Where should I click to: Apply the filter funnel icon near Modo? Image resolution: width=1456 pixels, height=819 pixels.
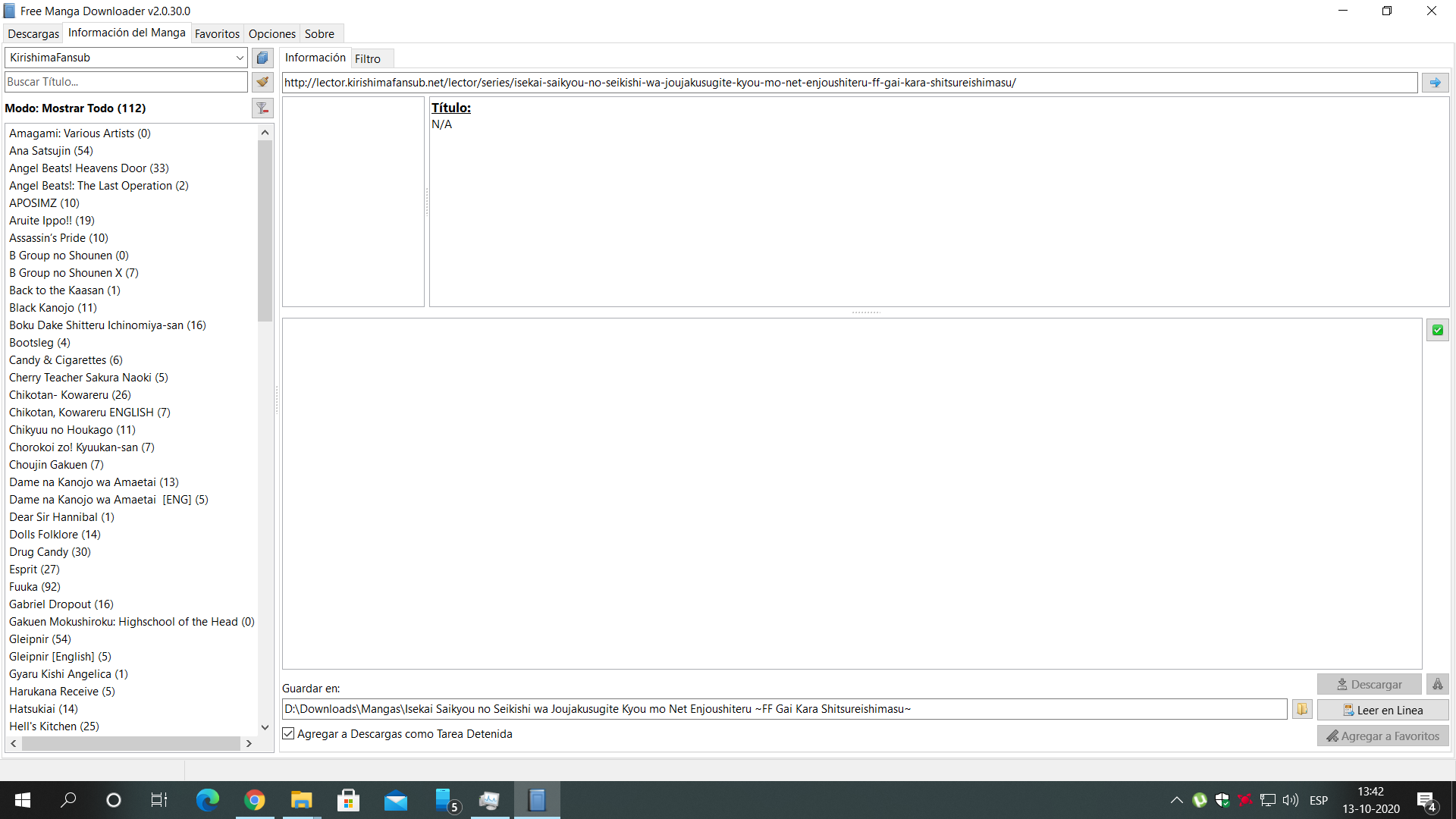(x=262, y=108)
